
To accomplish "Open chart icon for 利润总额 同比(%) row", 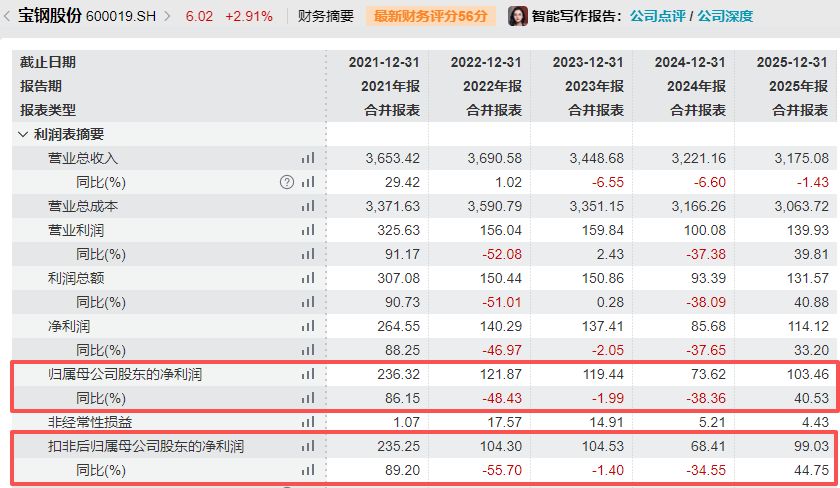I will click(308, 302).
